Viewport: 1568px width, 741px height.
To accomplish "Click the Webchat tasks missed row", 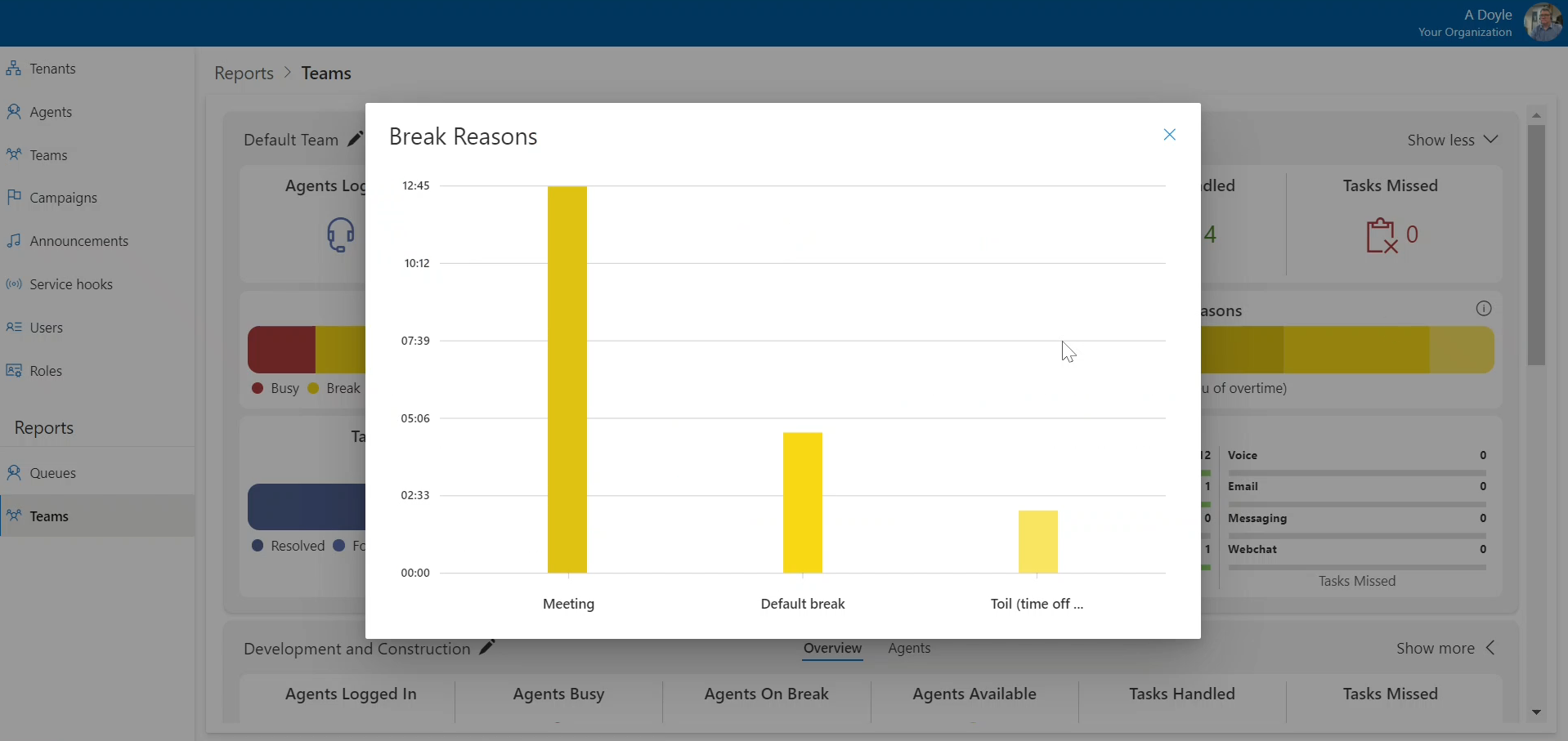I will coord(1356,556).
